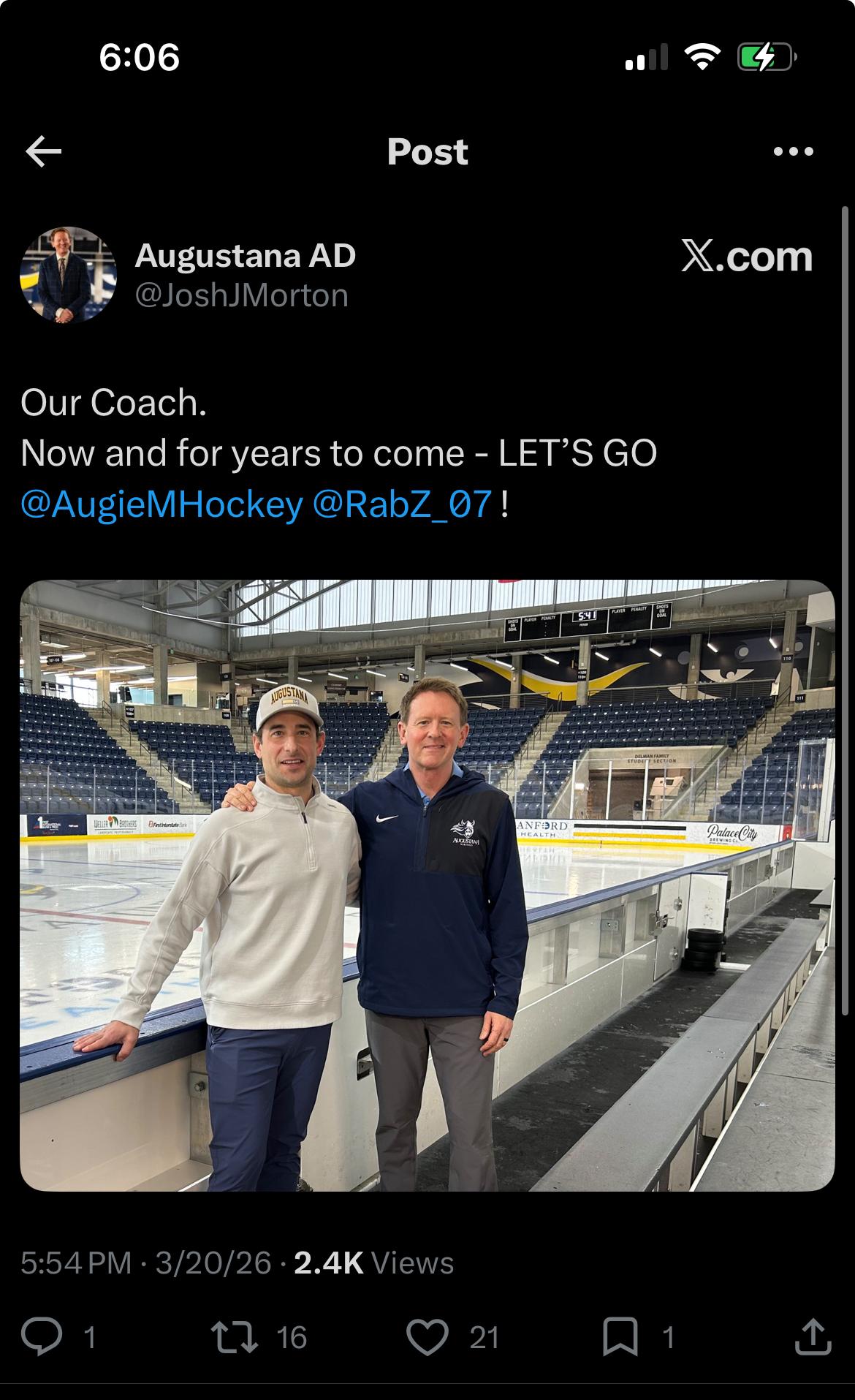
Task: Open the @RabZ_07 mention
Action: click(x=402, y=504)
